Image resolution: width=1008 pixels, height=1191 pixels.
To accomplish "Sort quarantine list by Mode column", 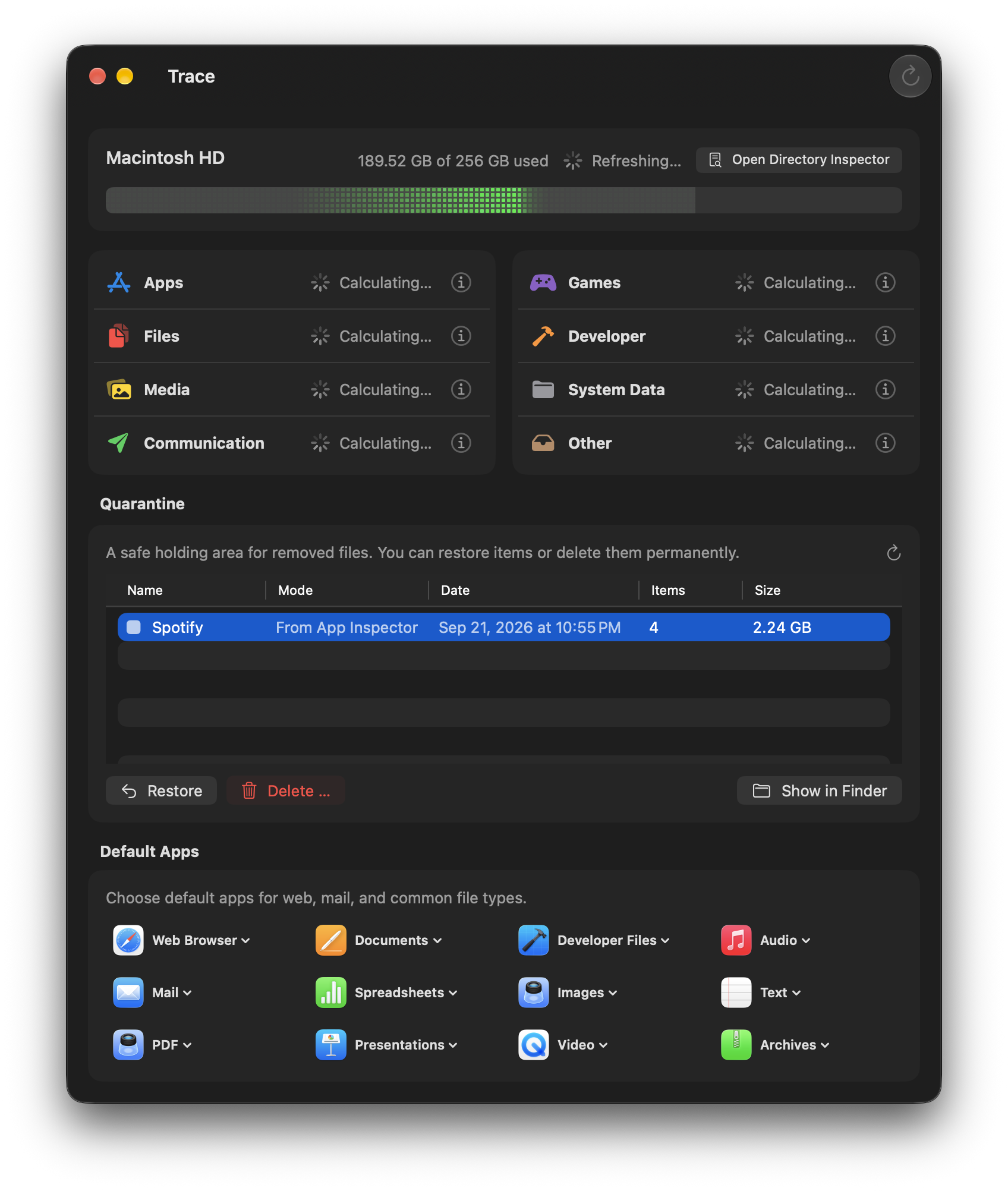I will pyautogui.click(x=295, y=590).
